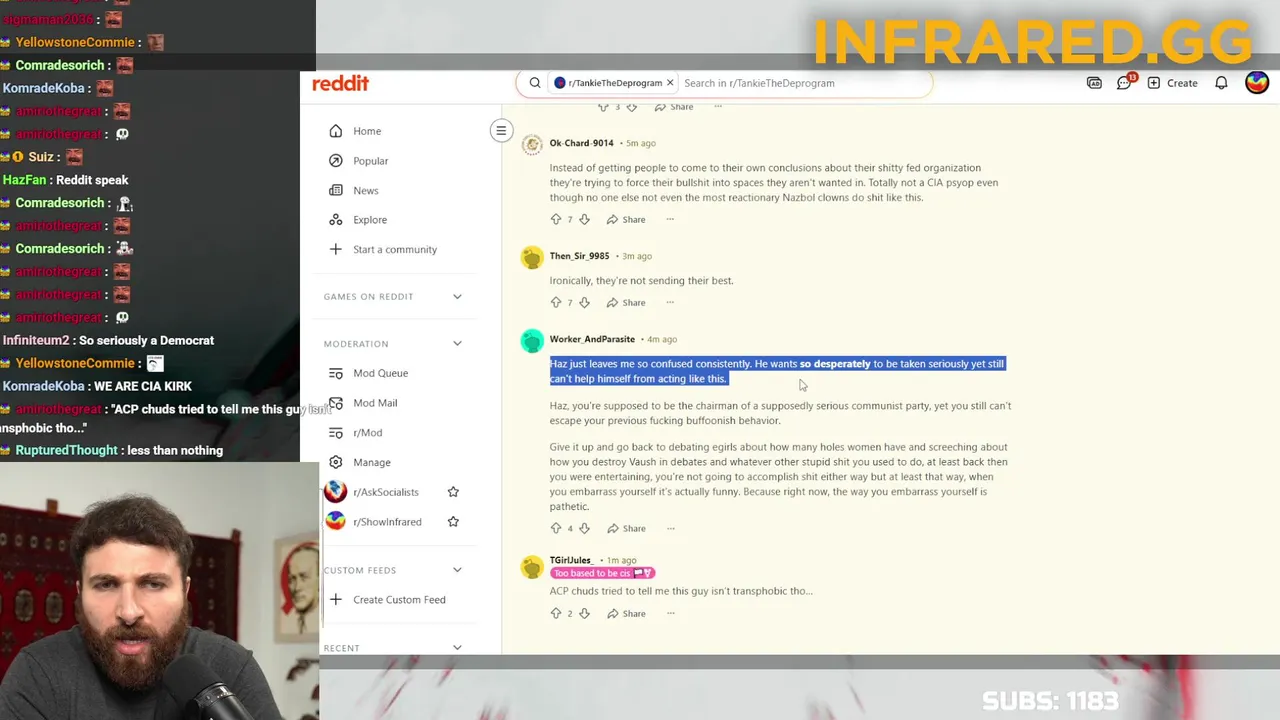Click Then_Sir_9985's avatar
This screenshot has height=720, width=1280.
(x=532, y=258)
